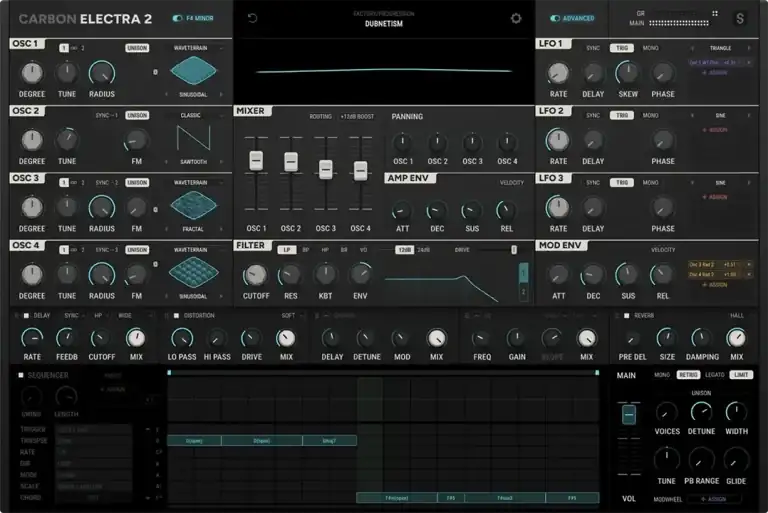The height and width of the screenshot is (513, 768).
Task: Click the Unison Detune knob in Main
Action: point(701,412)
